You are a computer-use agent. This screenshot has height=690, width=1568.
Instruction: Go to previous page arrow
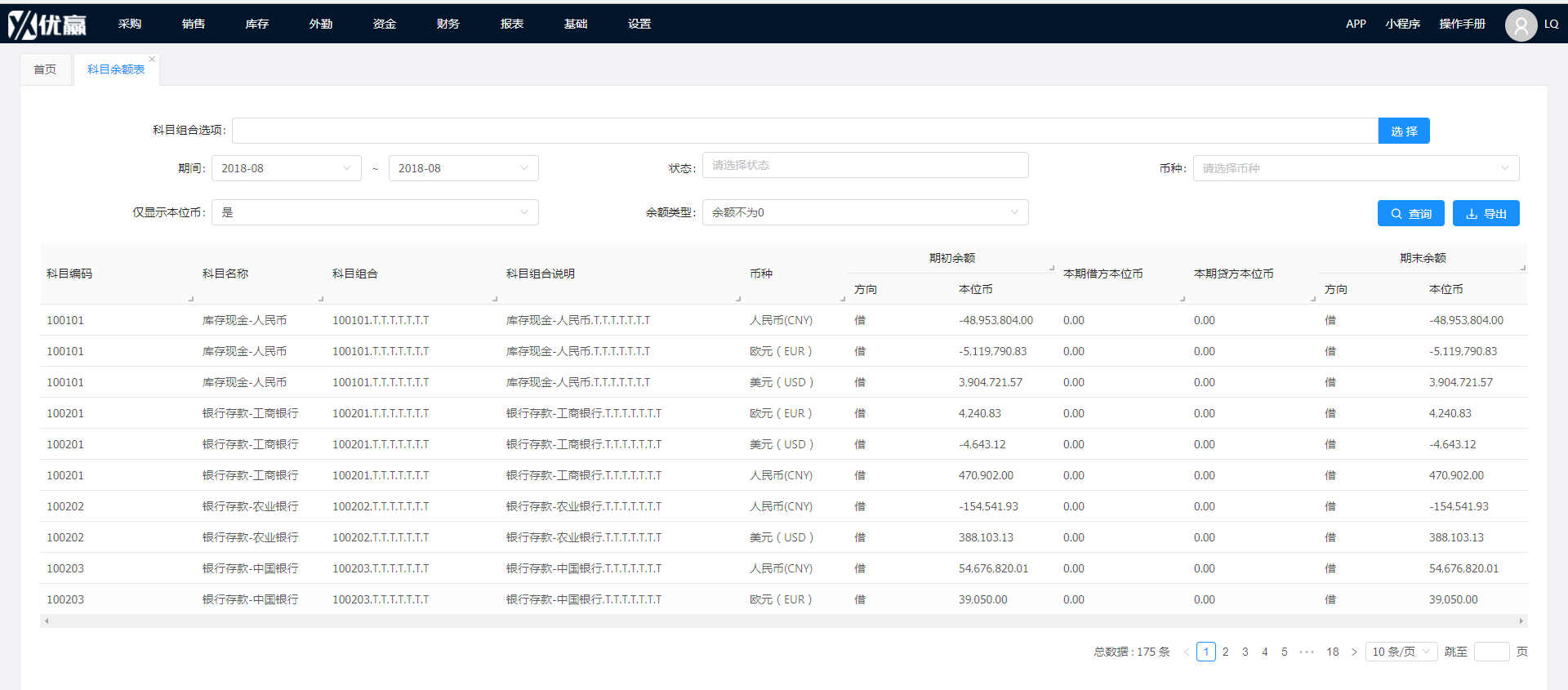pos(1187,652)
